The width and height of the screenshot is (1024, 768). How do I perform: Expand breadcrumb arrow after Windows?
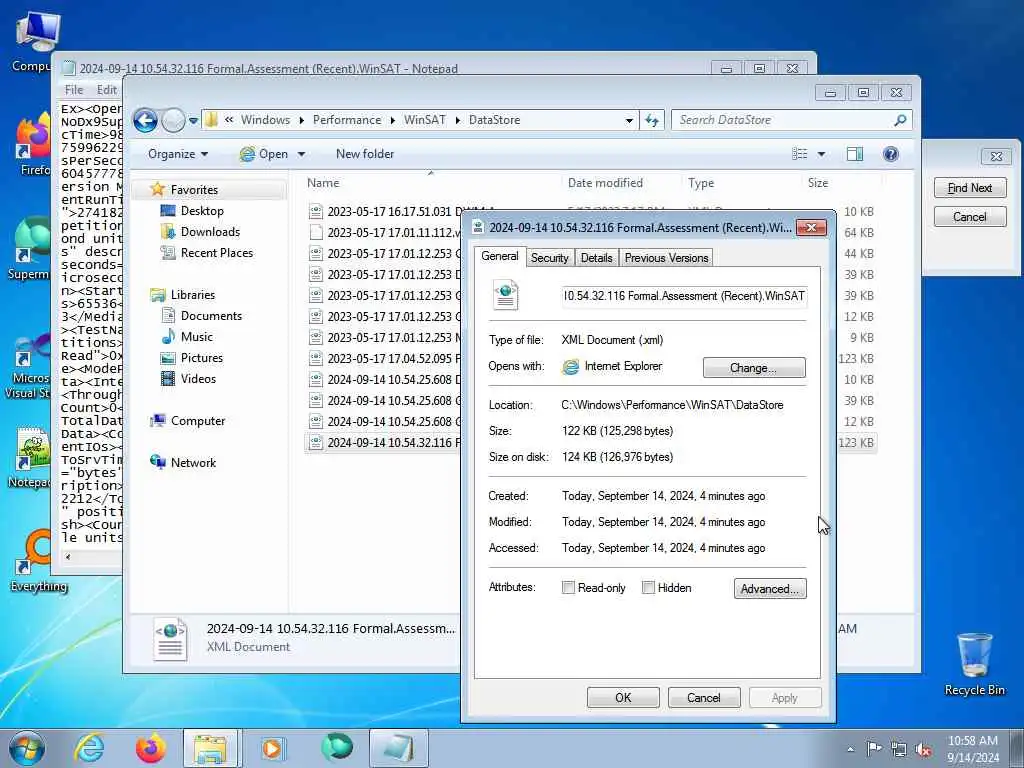[x=302, y=120]
